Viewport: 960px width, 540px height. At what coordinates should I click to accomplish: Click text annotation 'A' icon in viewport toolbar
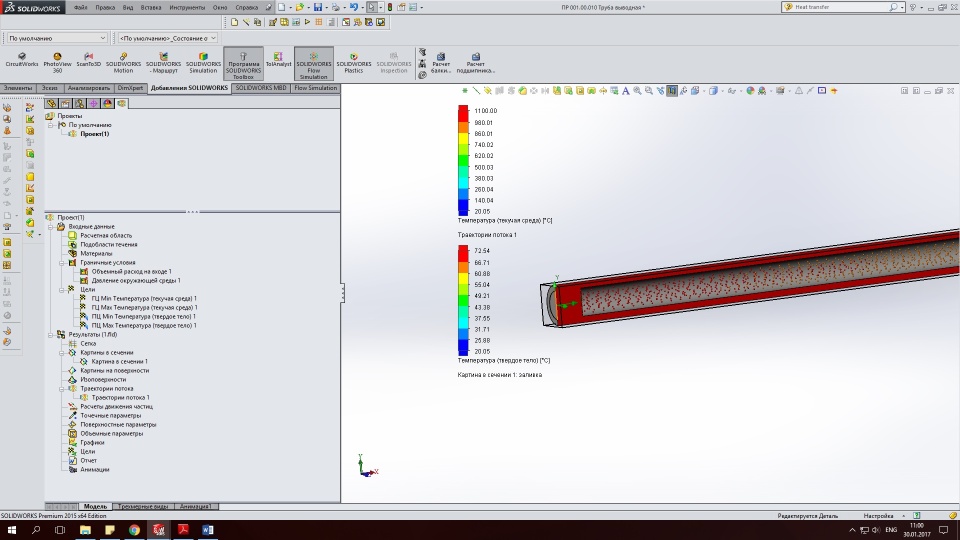626,91
